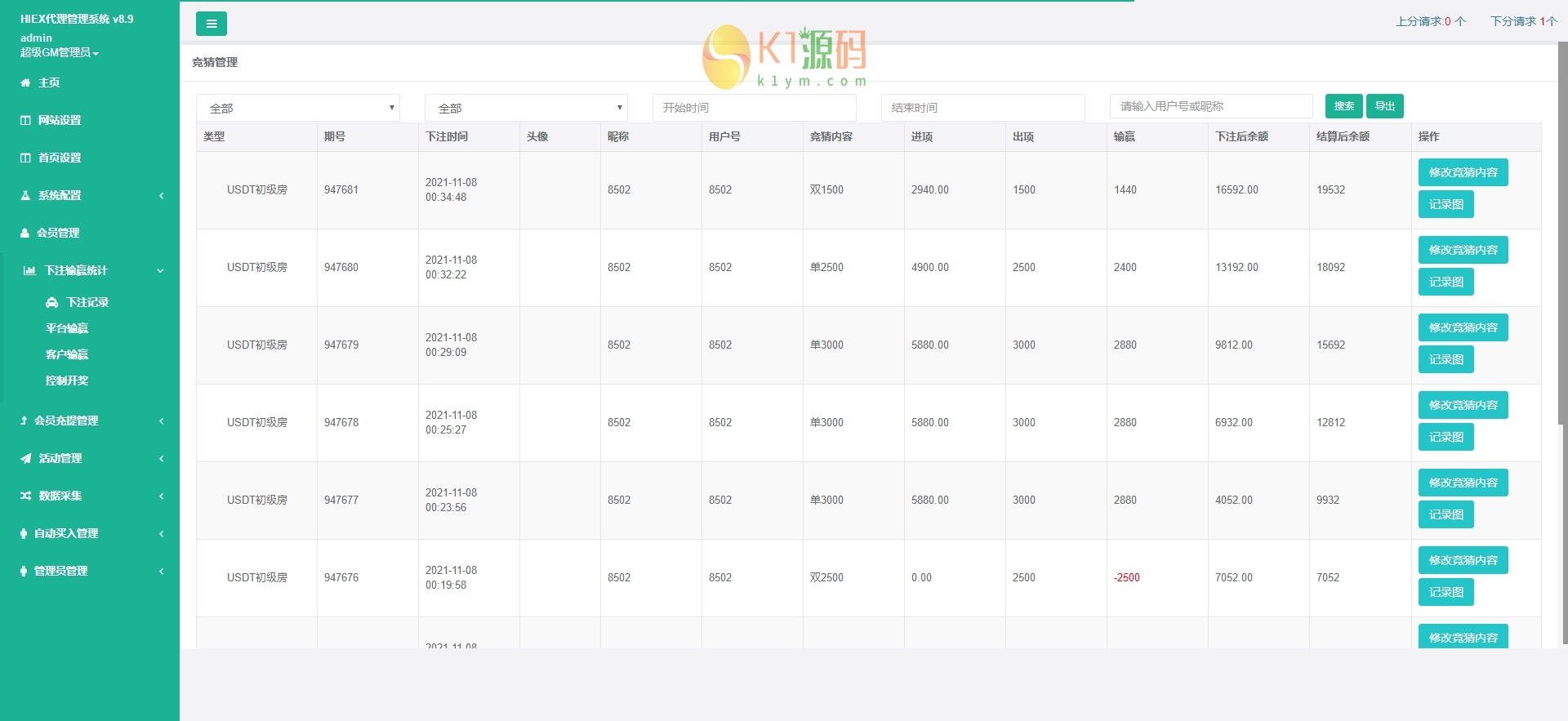Open 平台输赢 submenu item

pos(67,328)
